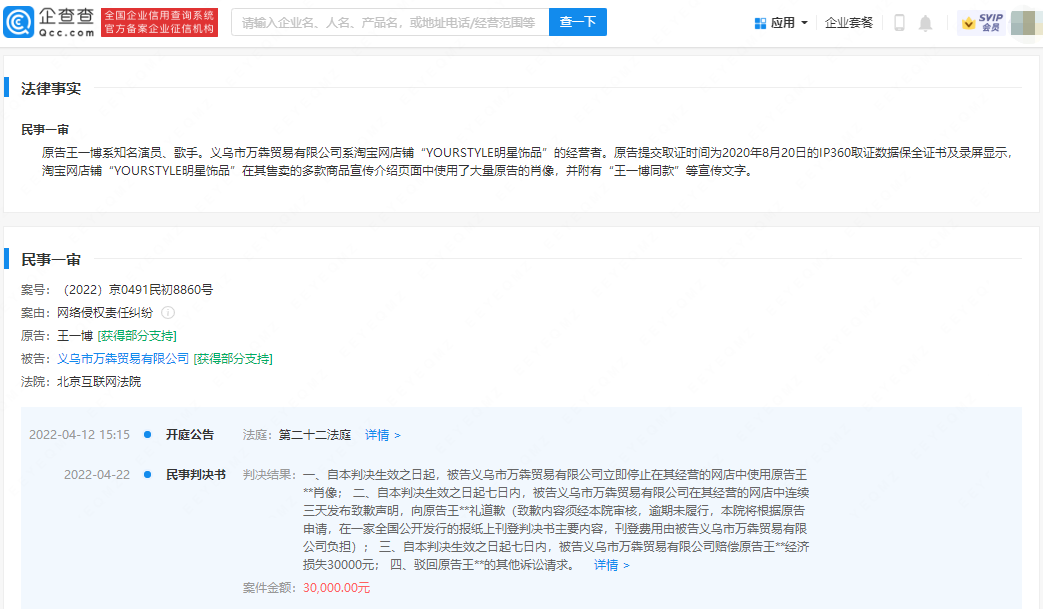The height and width of the screenshot is (609, 1043).
Task: Click the 网络侵权责任纠纷 case cause text
Action: (x=105, y=312)
